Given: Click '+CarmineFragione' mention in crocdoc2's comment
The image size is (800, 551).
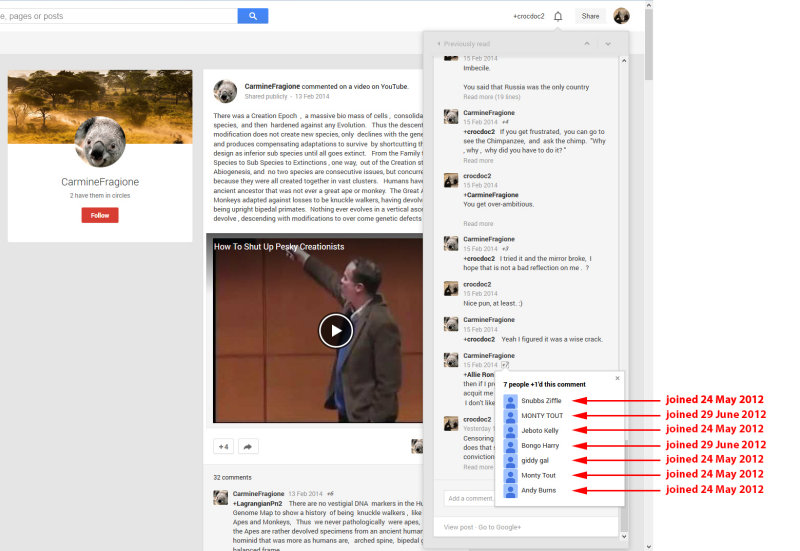Looking at the screenshot, I should click(490, 195).
